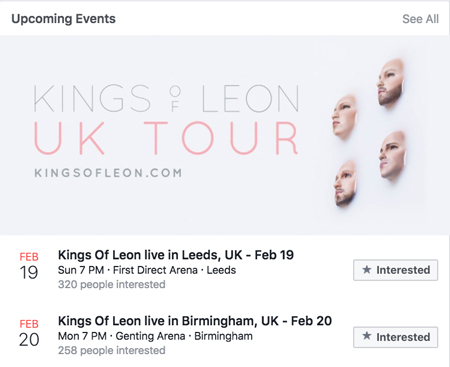This screenshot has height=367, width=450.
Task: Open Kings Of Leon live in Leeds event
Action: [x=176, y=255]
